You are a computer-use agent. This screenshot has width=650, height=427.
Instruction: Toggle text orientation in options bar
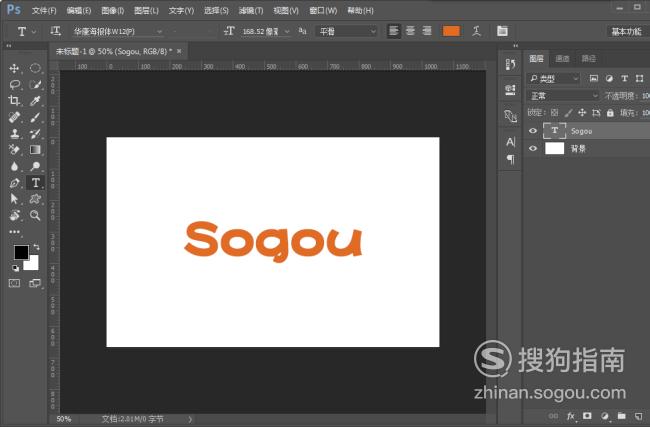(55, 31)
